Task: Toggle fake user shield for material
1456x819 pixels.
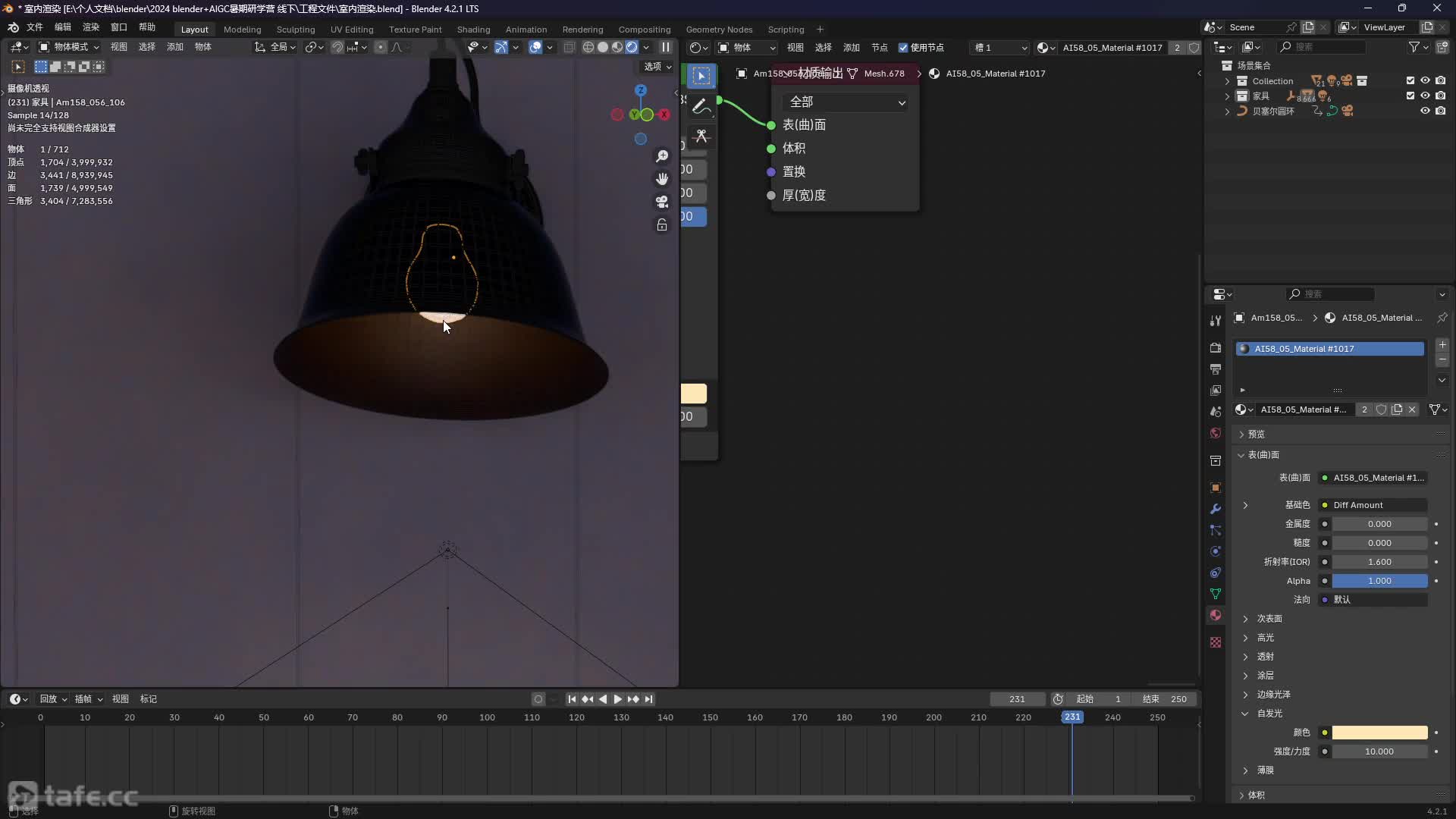Action: tap(1382, 409)
